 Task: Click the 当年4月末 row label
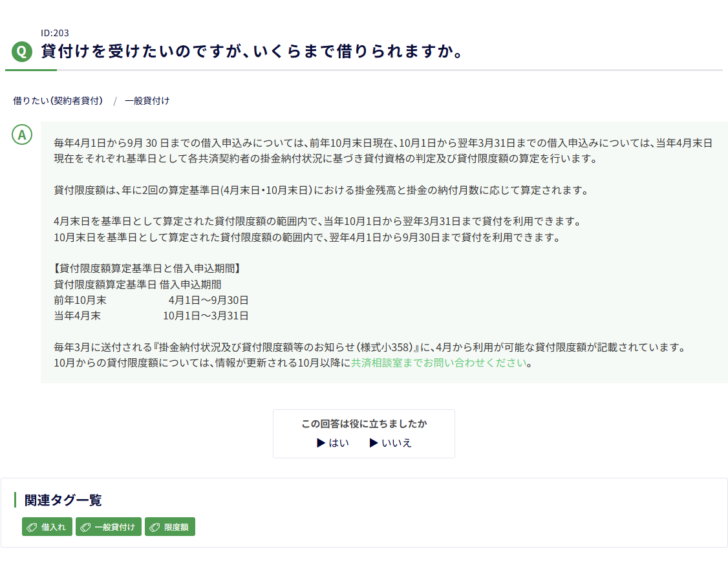coord(77,316)
